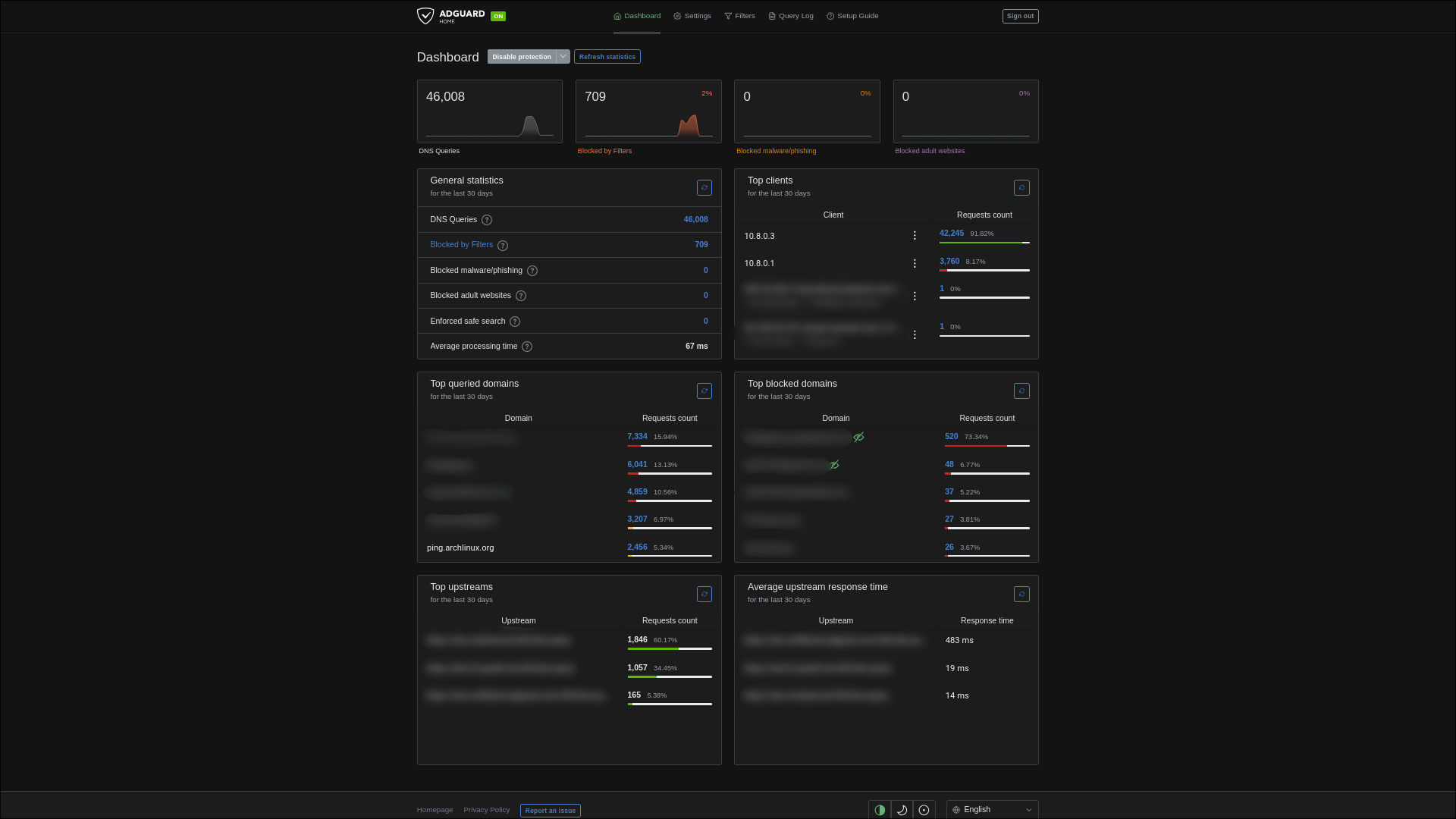Click the 42,245 requests count for 10.8.0.3
Viewport: 1456px width, 819px height.
tap(951, 234)
